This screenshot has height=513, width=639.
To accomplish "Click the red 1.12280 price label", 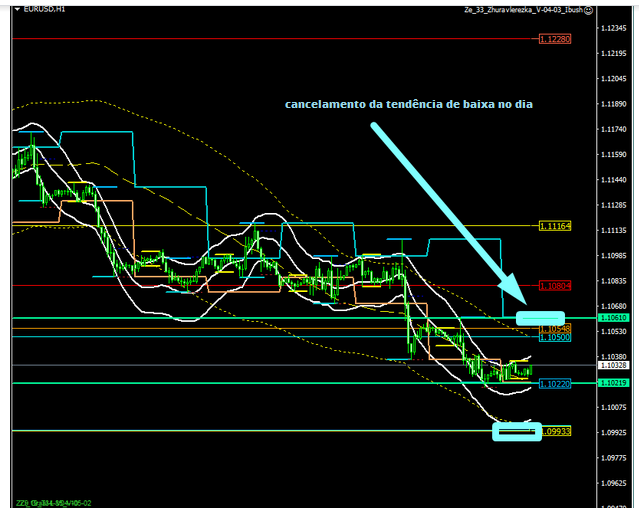I will click(555, 39).
